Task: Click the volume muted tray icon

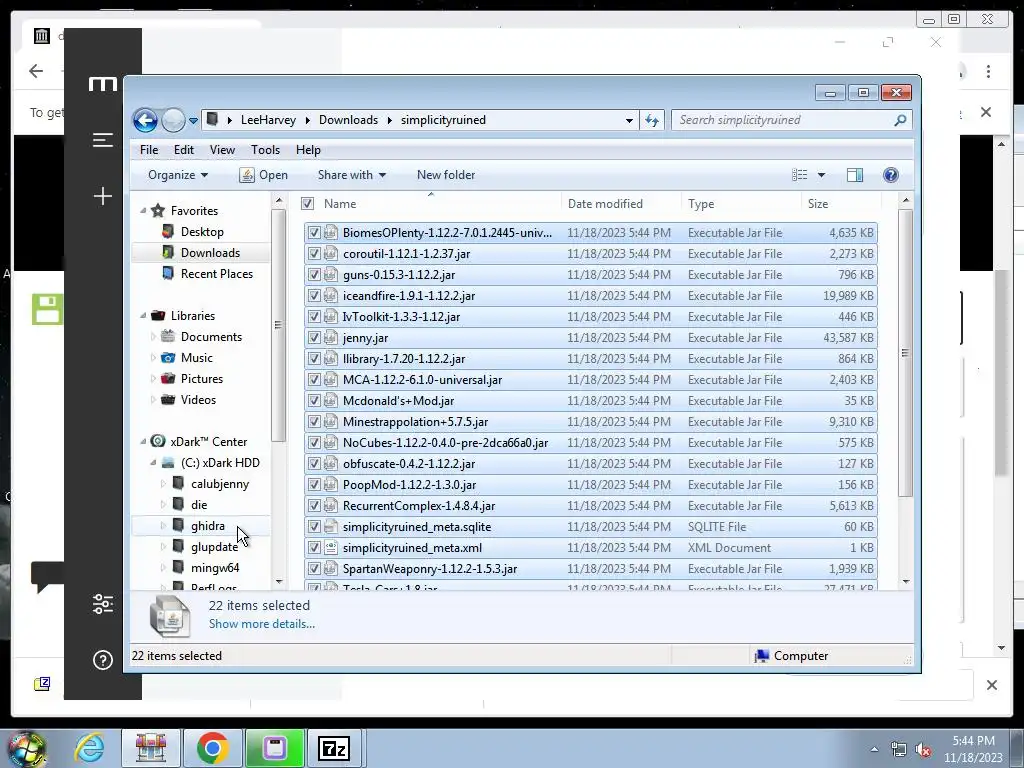Action: click(x=924, y=750)
